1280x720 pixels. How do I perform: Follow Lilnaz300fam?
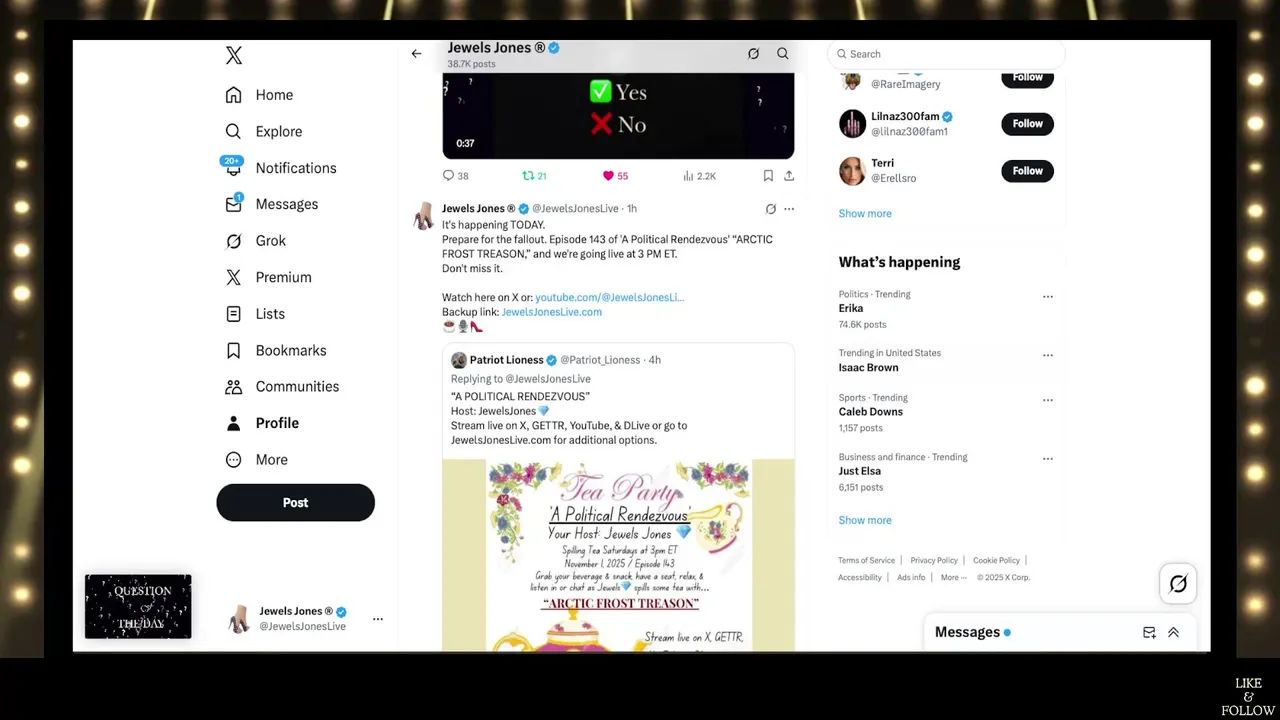1027,124
